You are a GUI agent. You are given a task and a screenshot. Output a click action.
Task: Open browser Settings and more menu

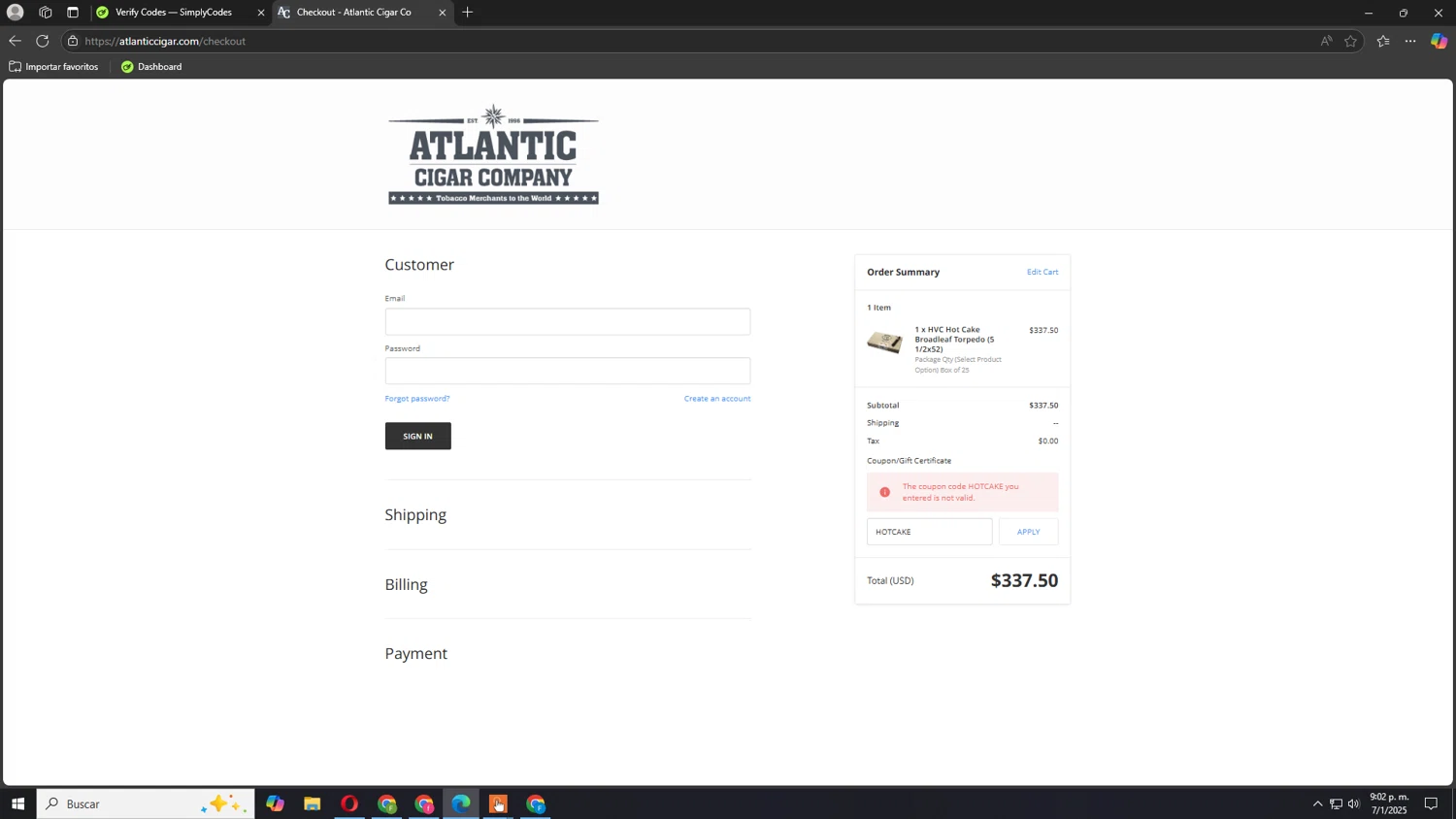[x=1410, y=41]
